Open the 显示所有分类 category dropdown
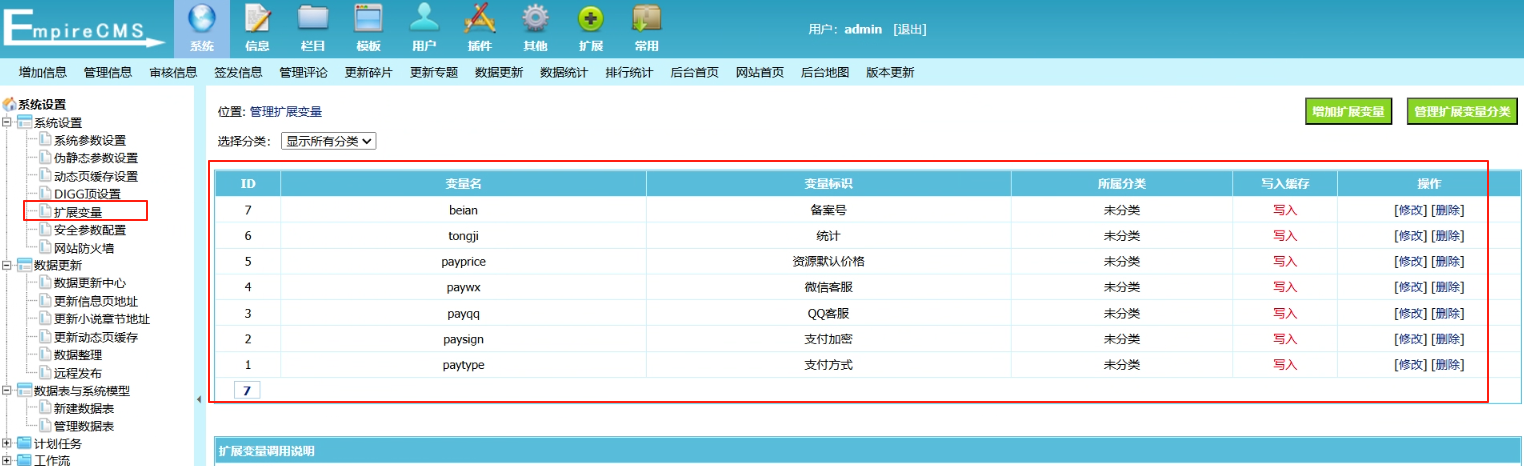1524x466 pixels. coord(328,141)
